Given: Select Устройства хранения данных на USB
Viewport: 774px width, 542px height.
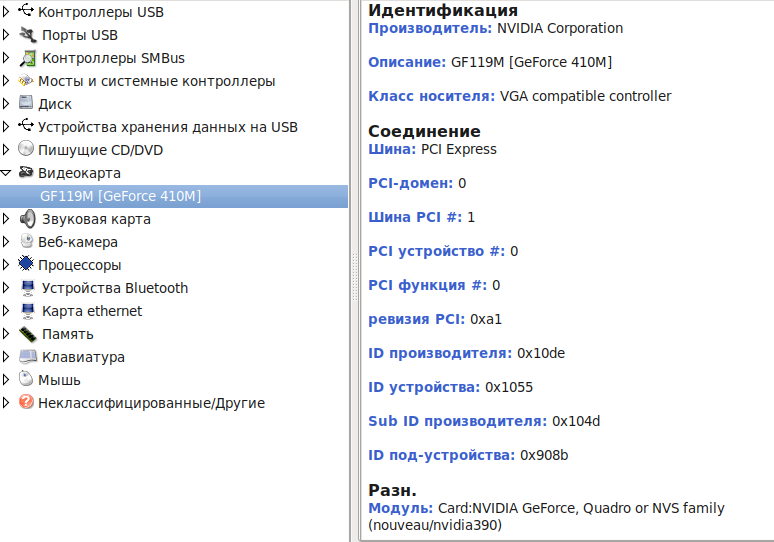Looking at the screenshot, I should pos(167,127).
